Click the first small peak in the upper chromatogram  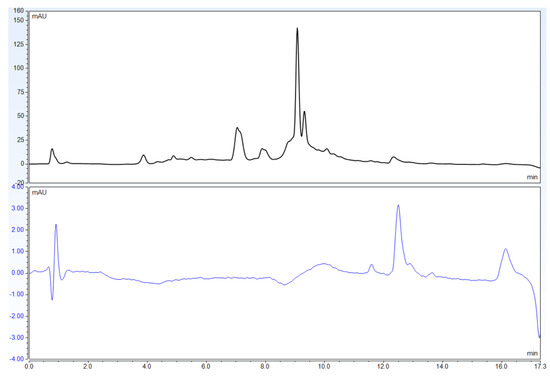coord(53,156)
